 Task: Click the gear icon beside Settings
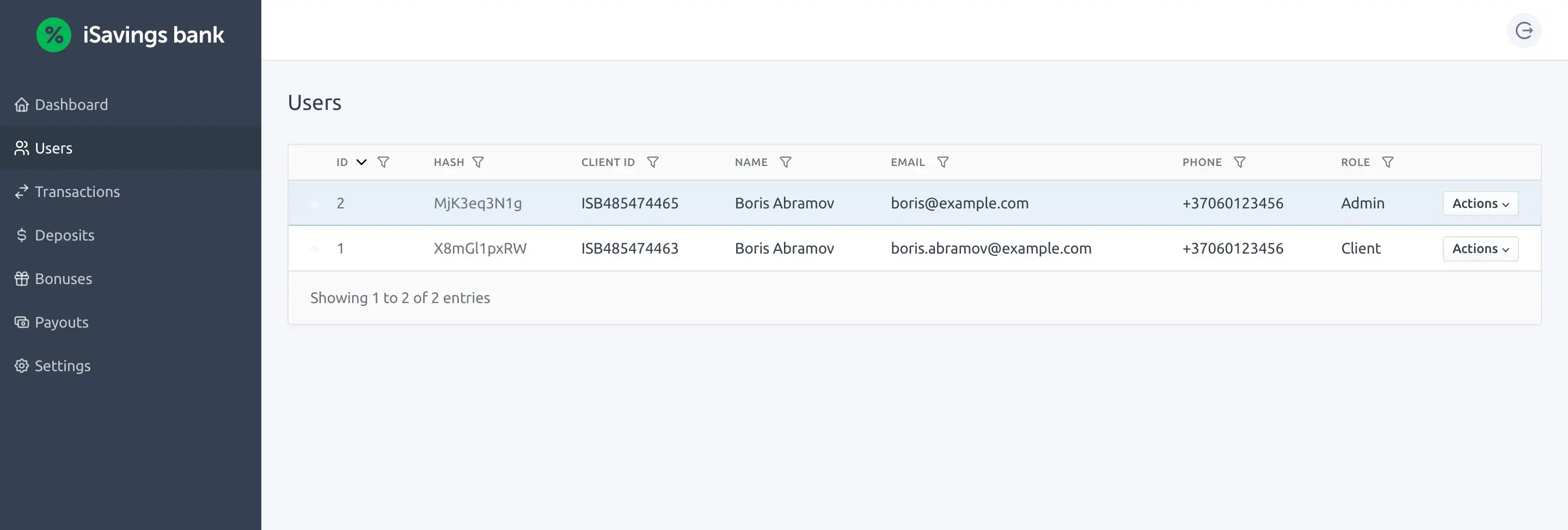pyautogui.click(x=22, y=366)
